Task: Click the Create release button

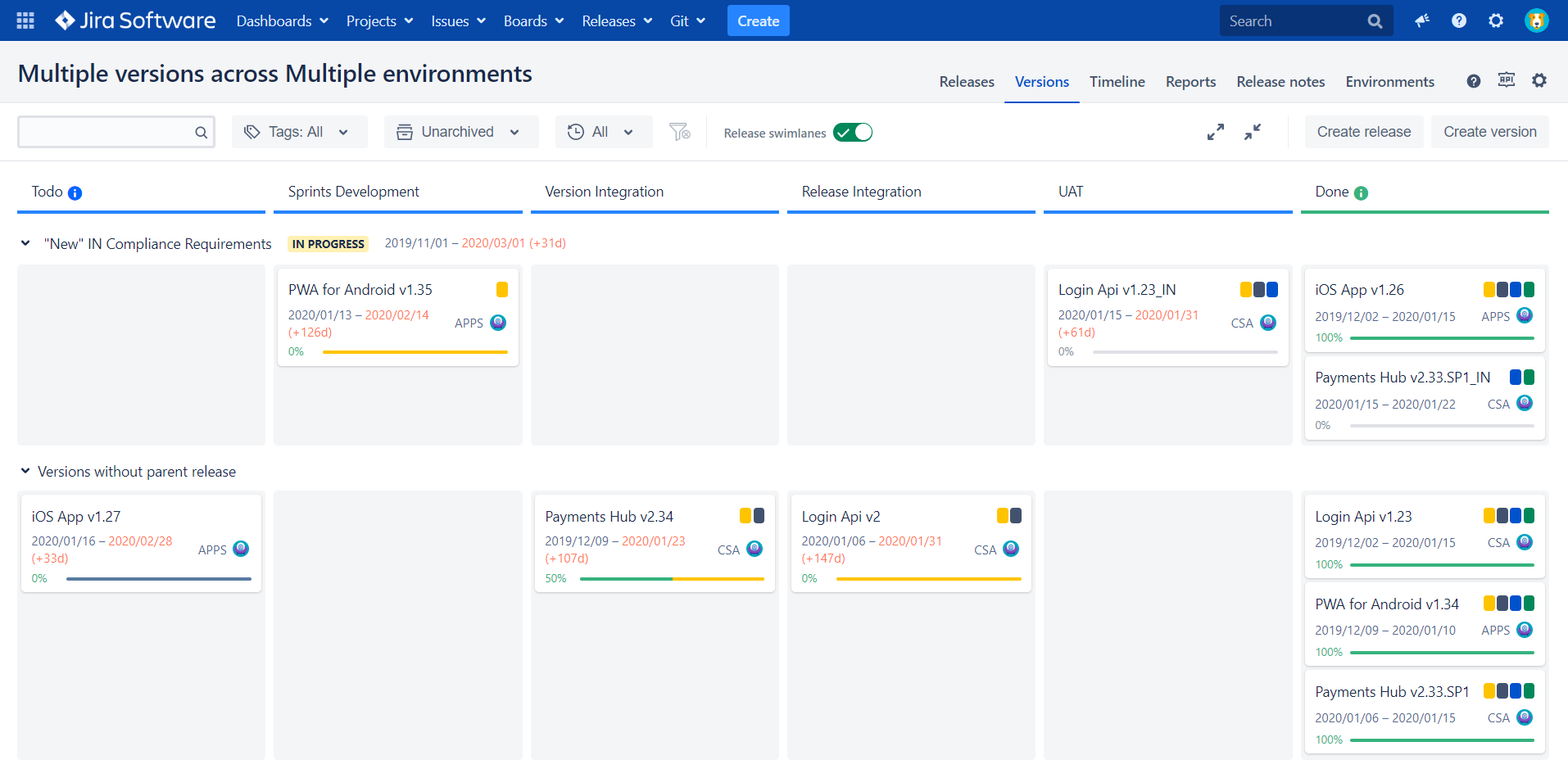Action: click(x=1363, y=131)
